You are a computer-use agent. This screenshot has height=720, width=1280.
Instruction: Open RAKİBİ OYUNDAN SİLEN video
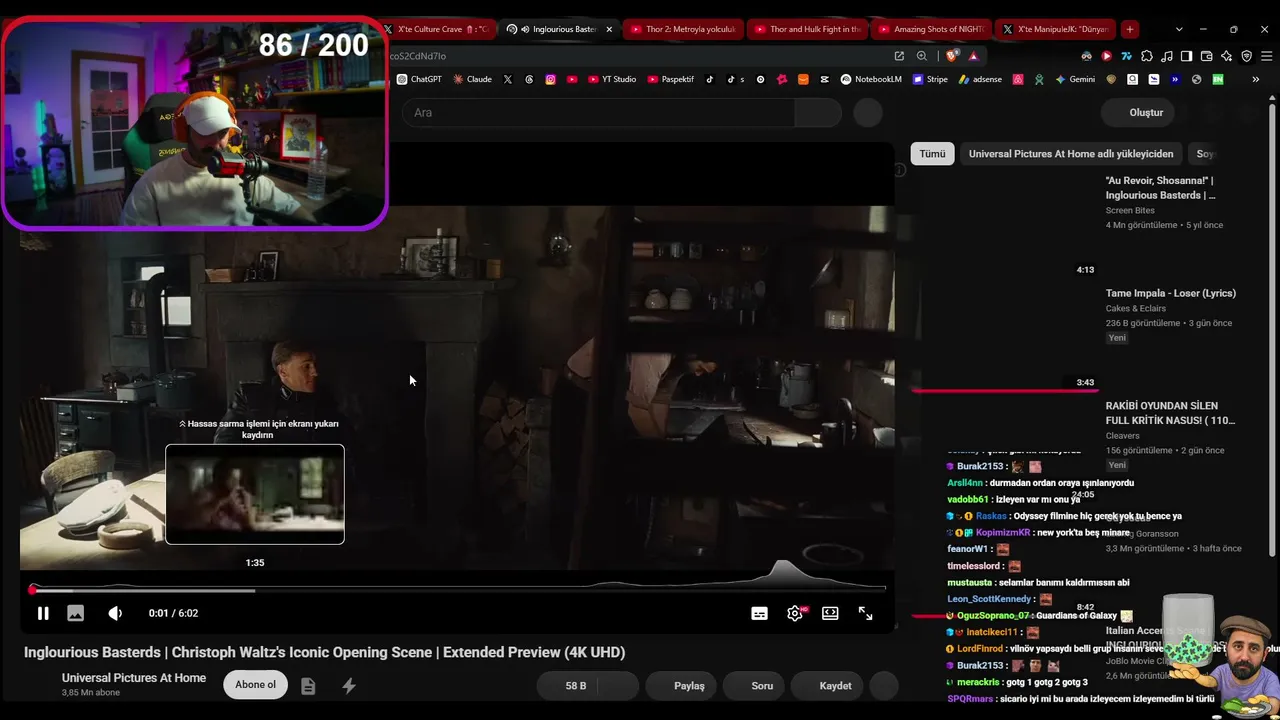[x=1170, y=413]
